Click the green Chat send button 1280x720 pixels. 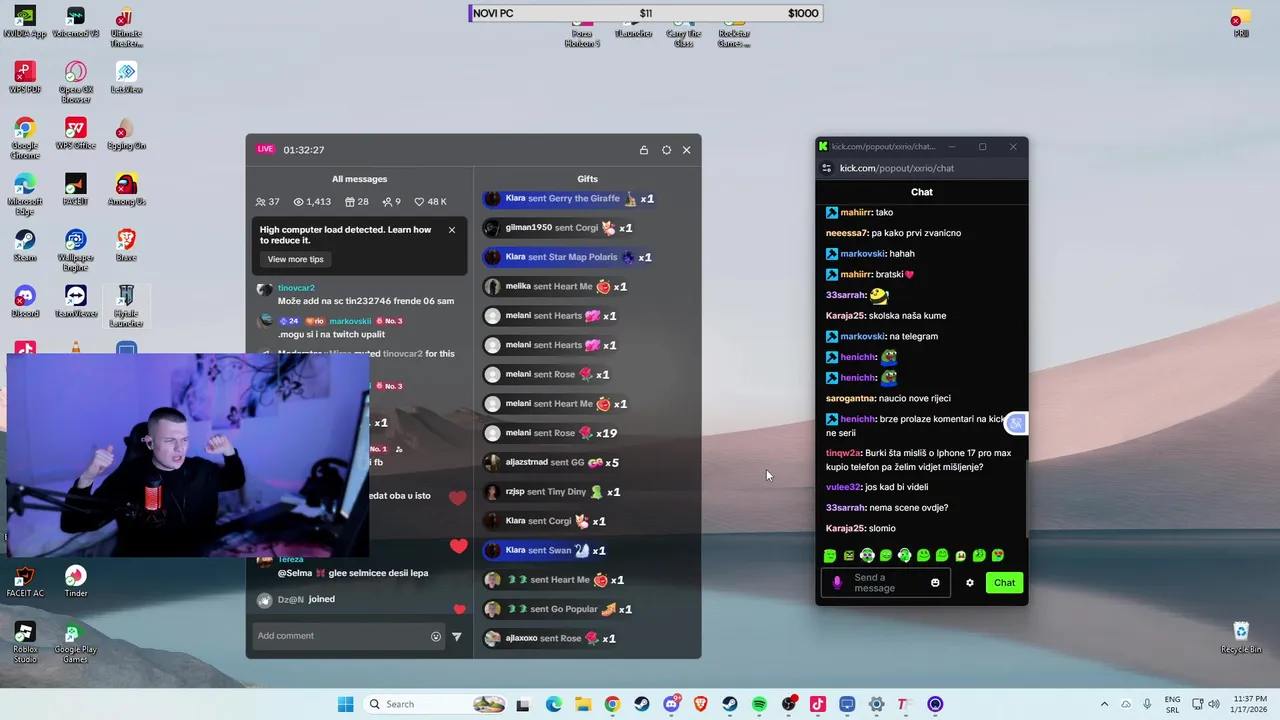point(1004,583)
